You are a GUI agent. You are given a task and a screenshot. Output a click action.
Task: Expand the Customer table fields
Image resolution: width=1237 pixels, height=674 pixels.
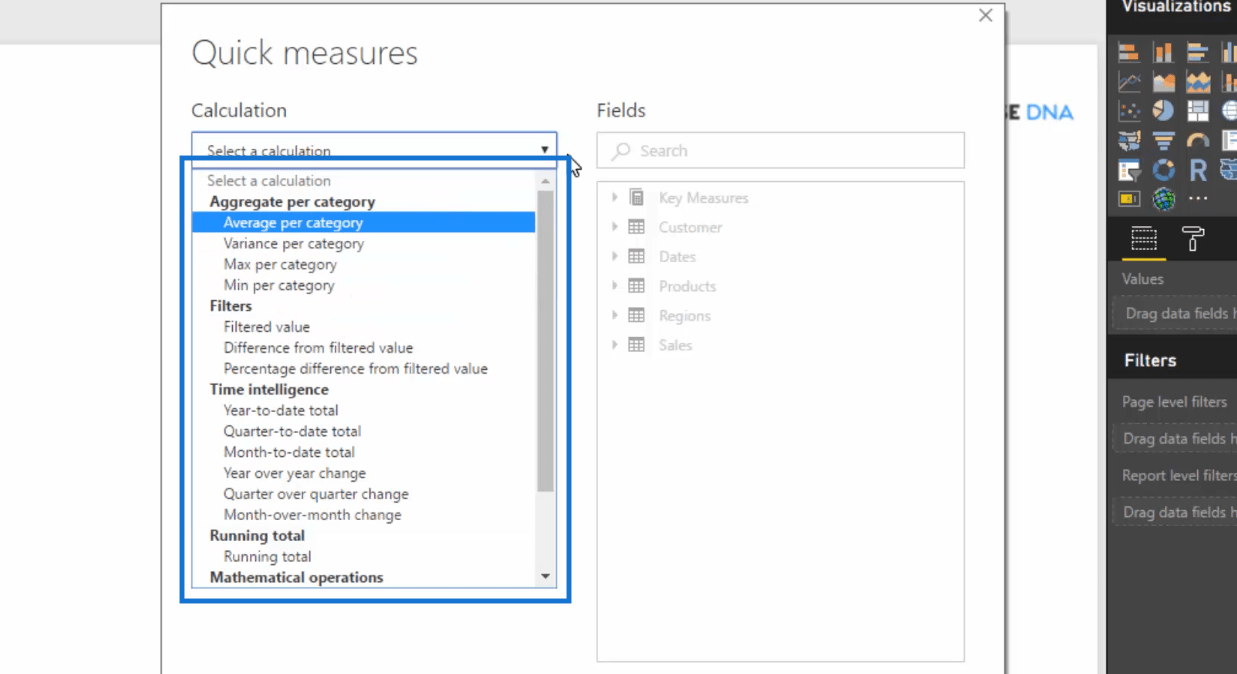614,227
